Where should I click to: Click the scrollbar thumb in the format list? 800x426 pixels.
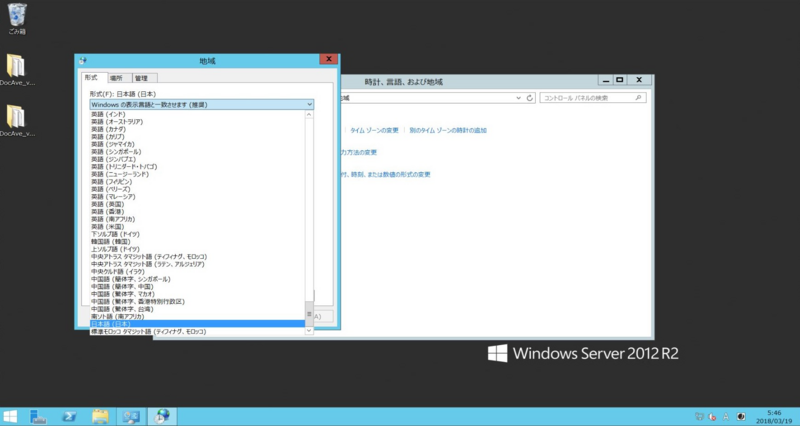309,314
